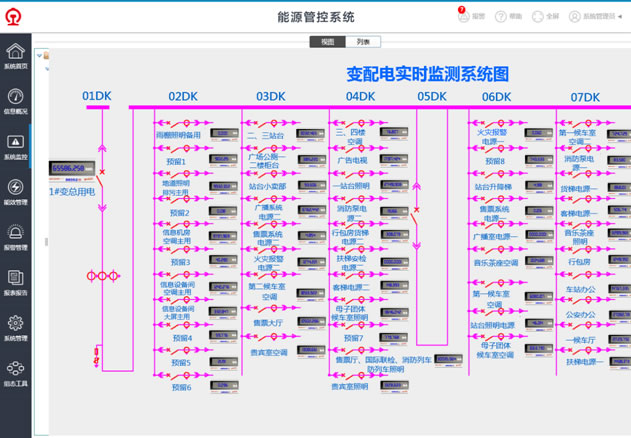
Task: Click the 帮助 help text link
Action: point(516,17)
